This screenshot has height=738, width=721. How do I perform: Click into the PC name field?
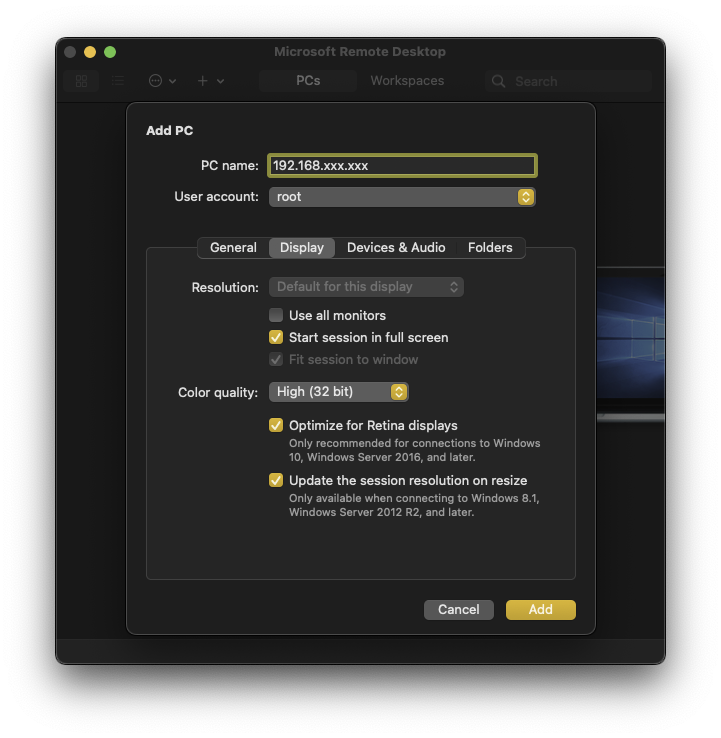[402, 166]
